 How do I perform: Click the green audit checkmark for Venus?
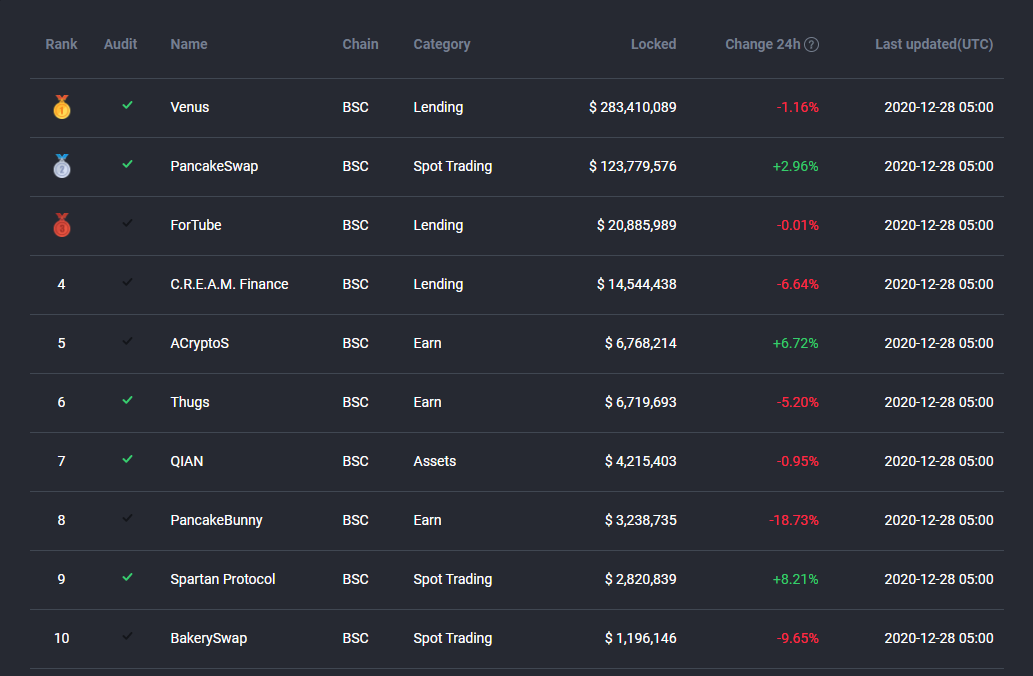(x=127, y=105)
